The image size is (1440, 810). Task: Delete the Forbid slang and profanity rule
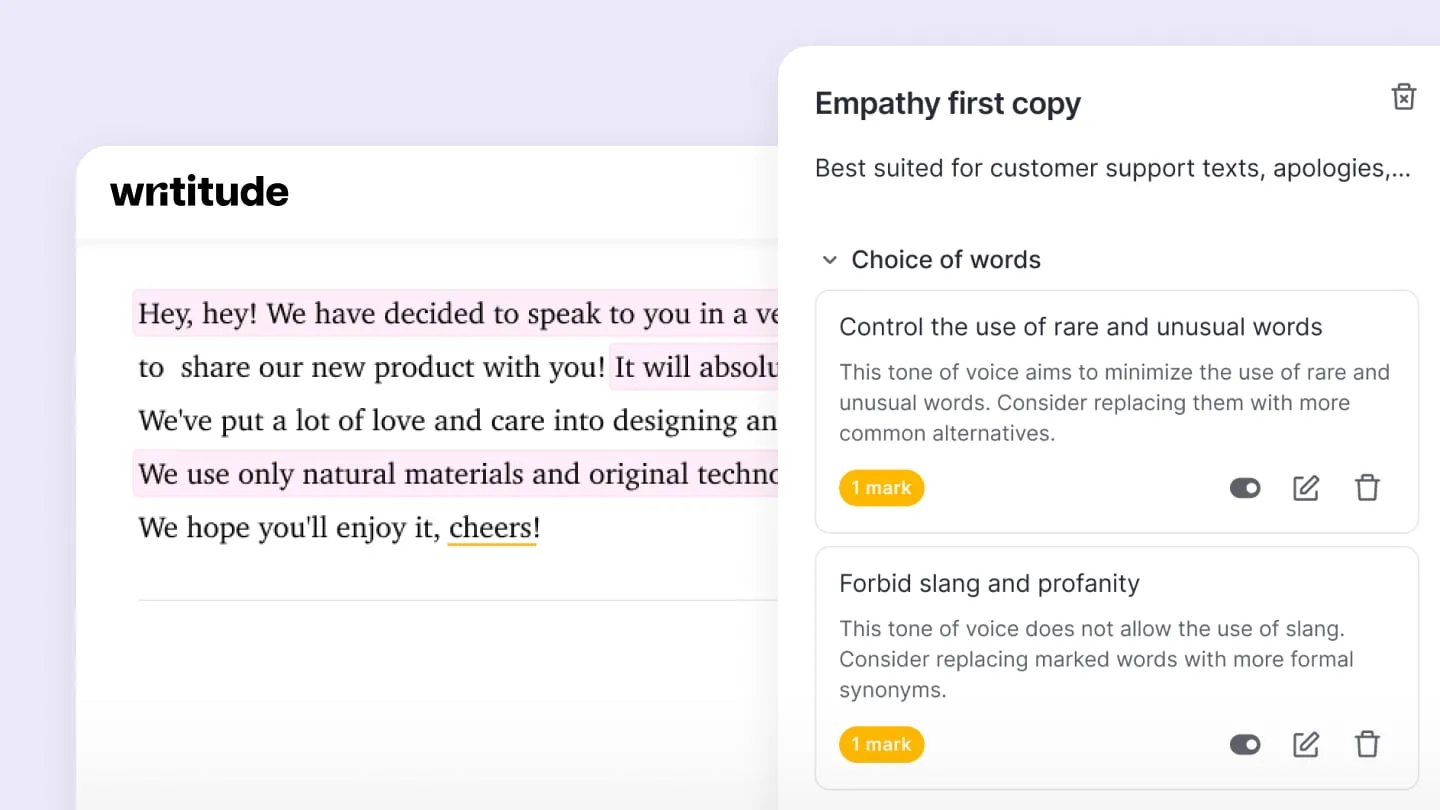pos(1367,744)
